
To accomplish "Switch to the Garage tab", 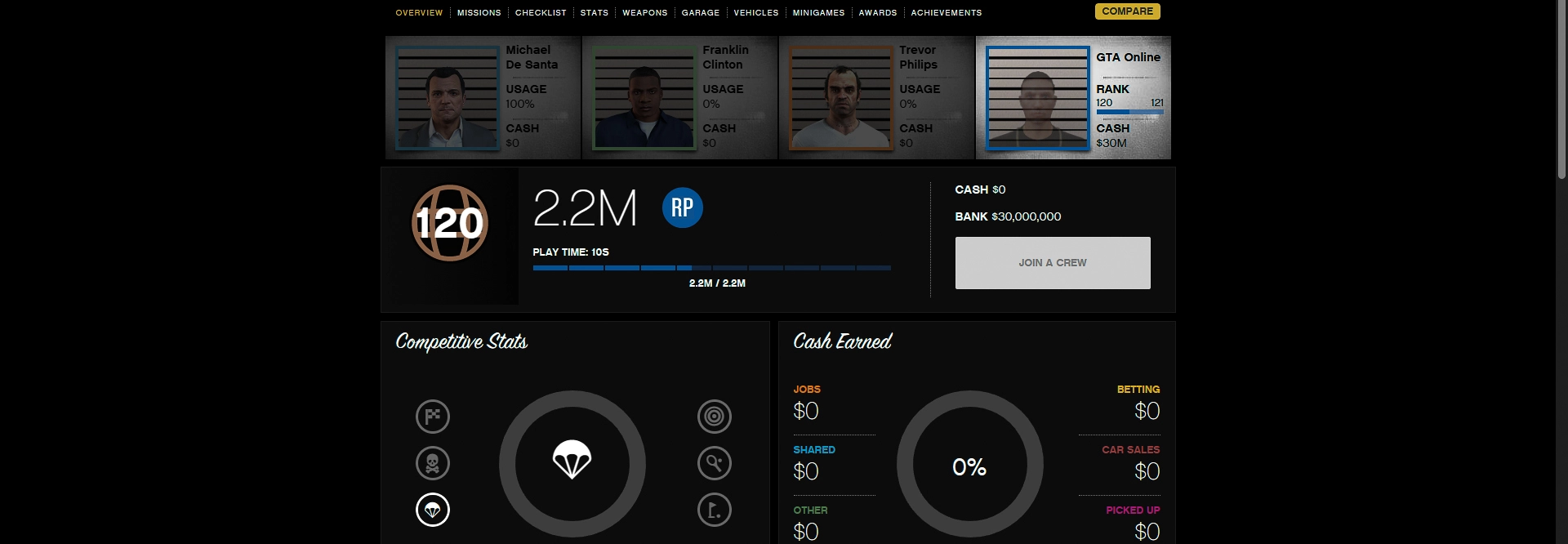I will (701, 13).
